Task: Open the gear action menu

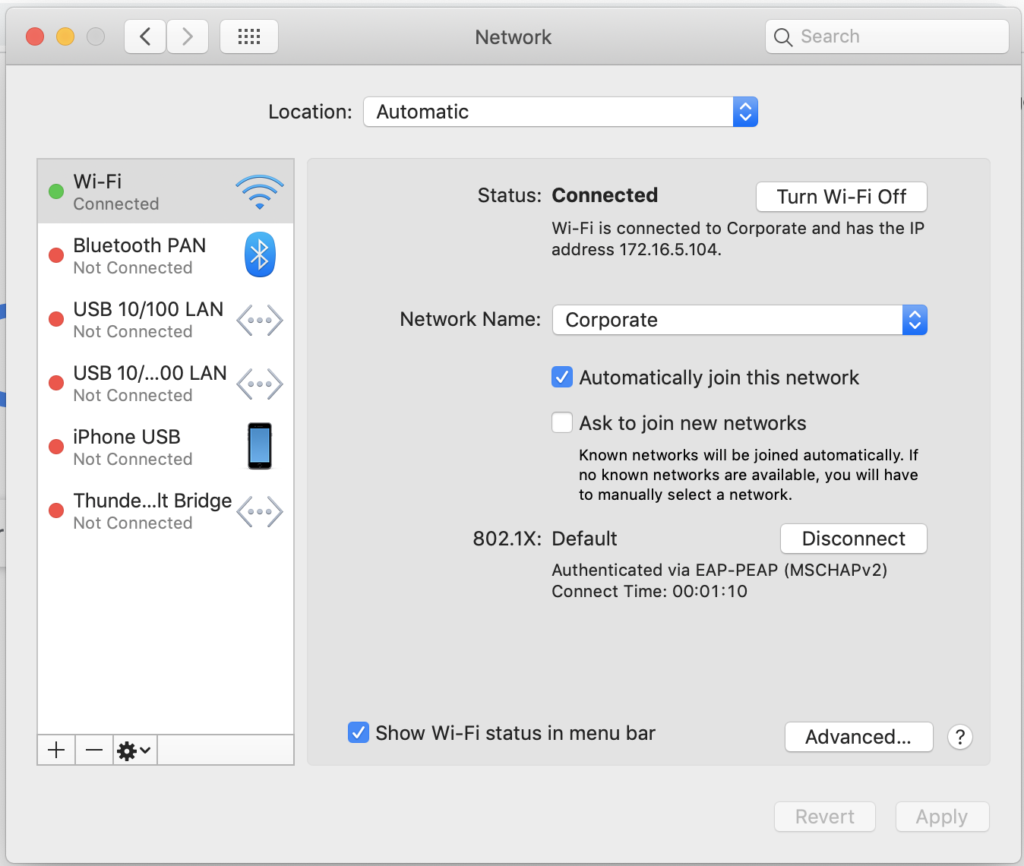Action: coord(135,750)
